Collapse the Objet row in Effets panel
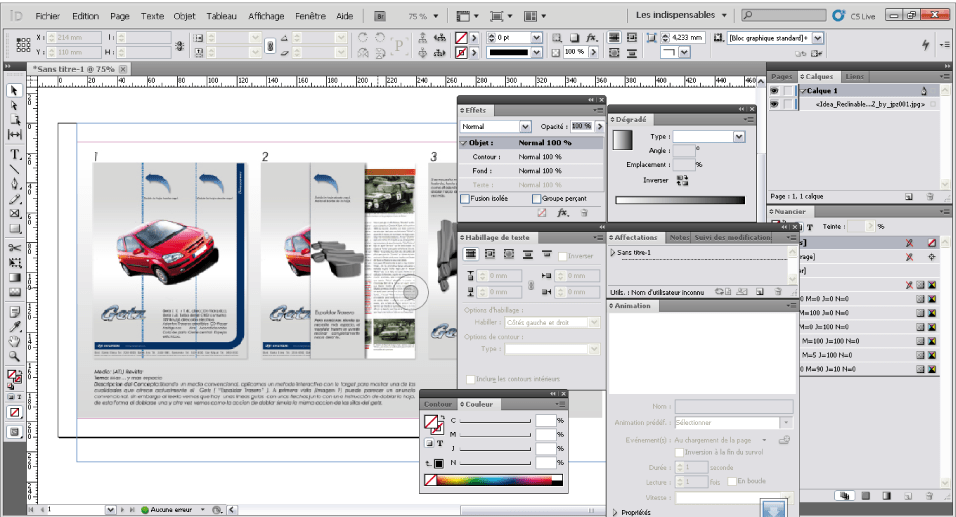The height and width of the screenshot is (517, 956). click(x=464, y=143)
